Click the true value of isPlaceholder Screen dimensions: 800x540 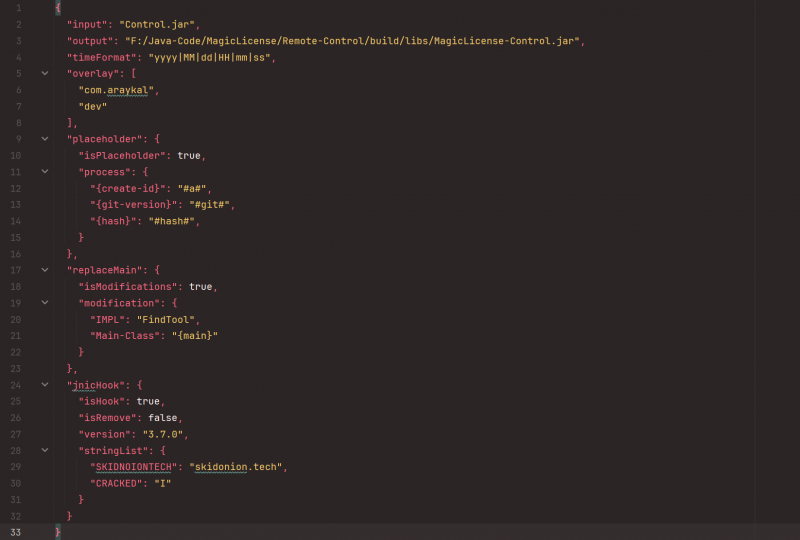[189, 155]
